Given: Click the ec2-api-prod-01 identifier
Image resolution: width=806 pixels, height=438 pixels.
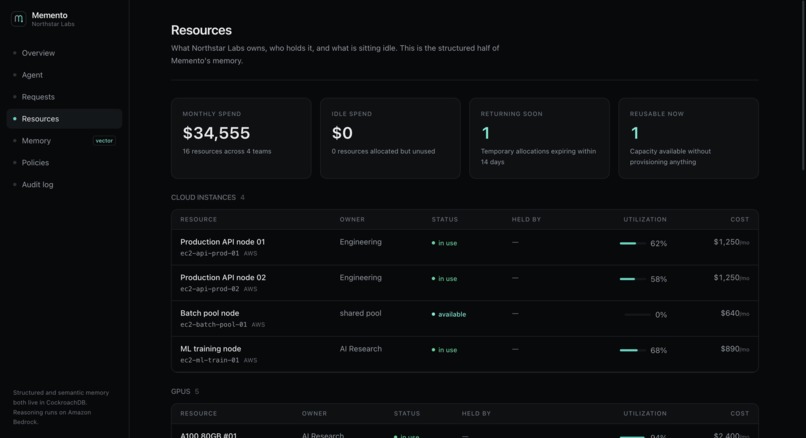Looking at the screenshot, I should (210, 253).
